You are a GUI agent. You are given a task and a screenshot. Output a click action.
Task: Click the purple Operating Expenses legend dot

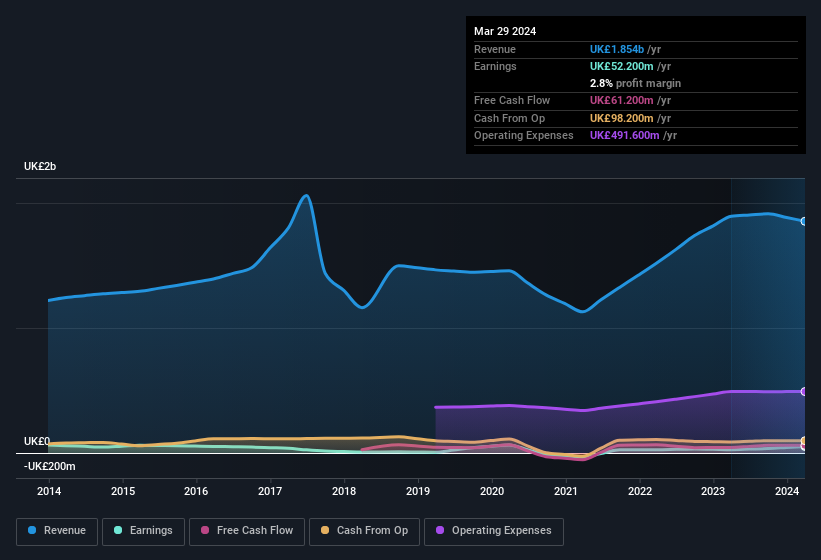pos(440,531)
